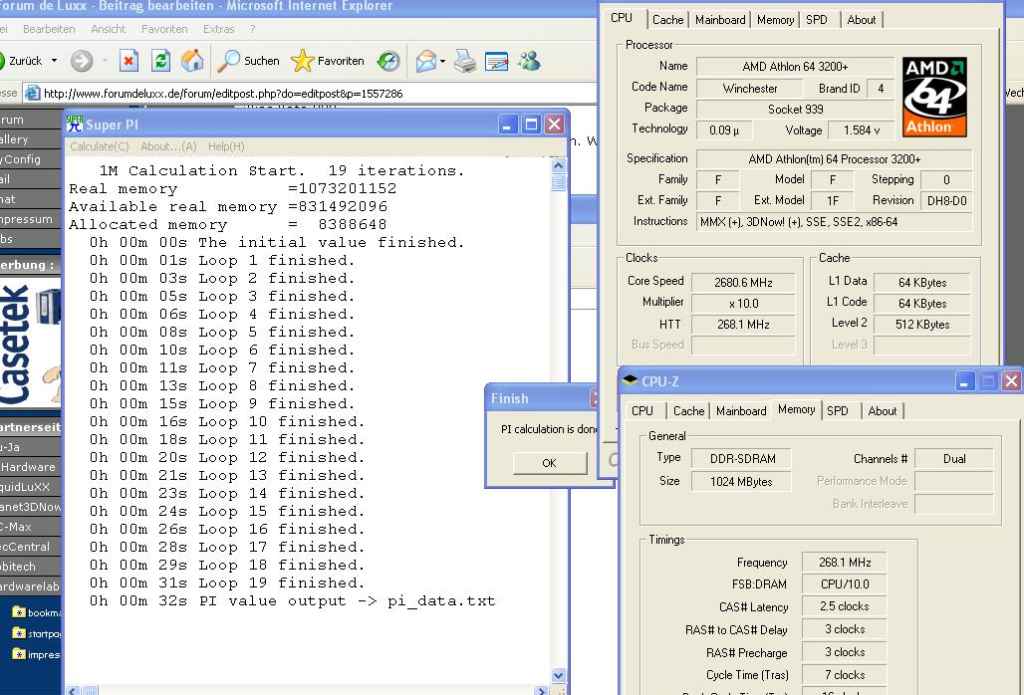
Task: Select the CPU tab in lower CPU-Z
Action: point(642,411)
